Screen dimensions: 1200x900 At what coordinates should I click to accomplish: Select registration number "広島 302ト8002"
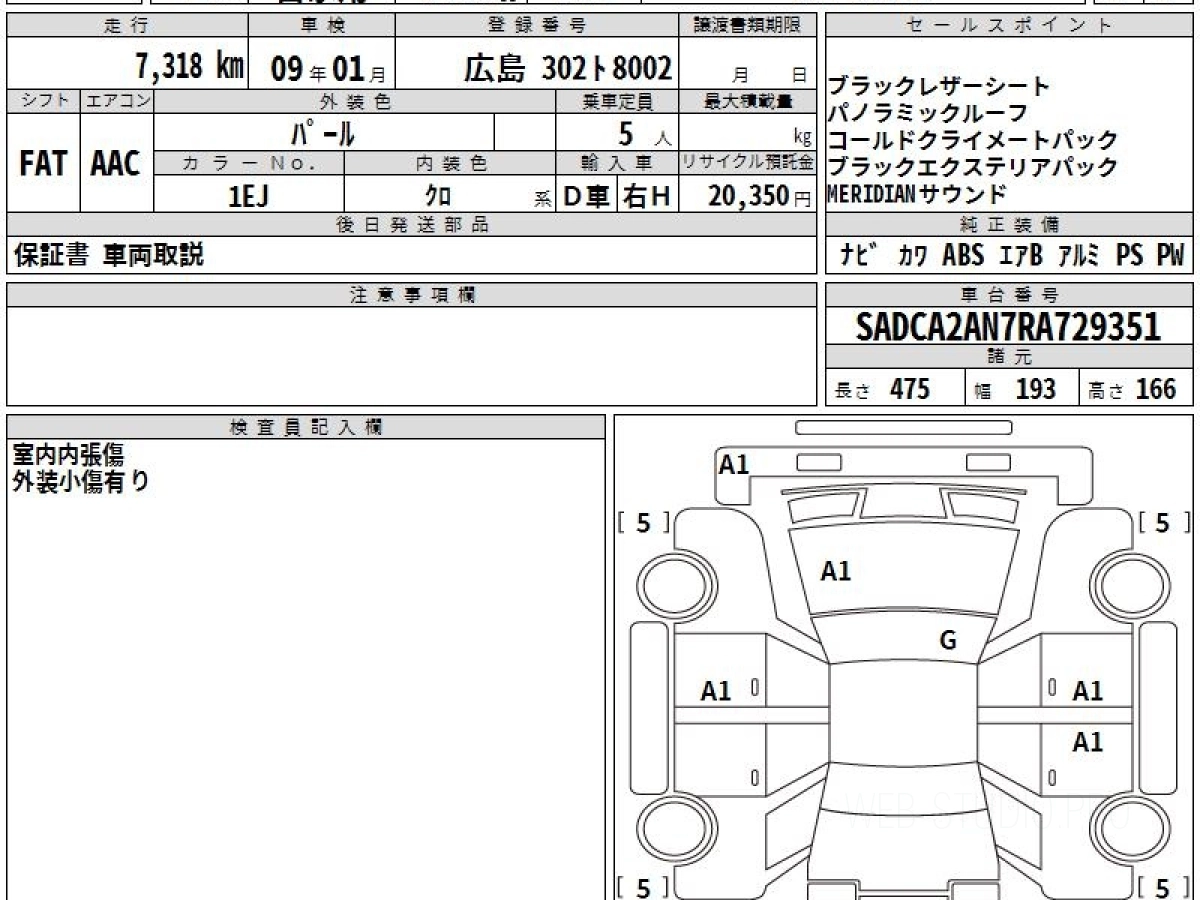point(568,67)
